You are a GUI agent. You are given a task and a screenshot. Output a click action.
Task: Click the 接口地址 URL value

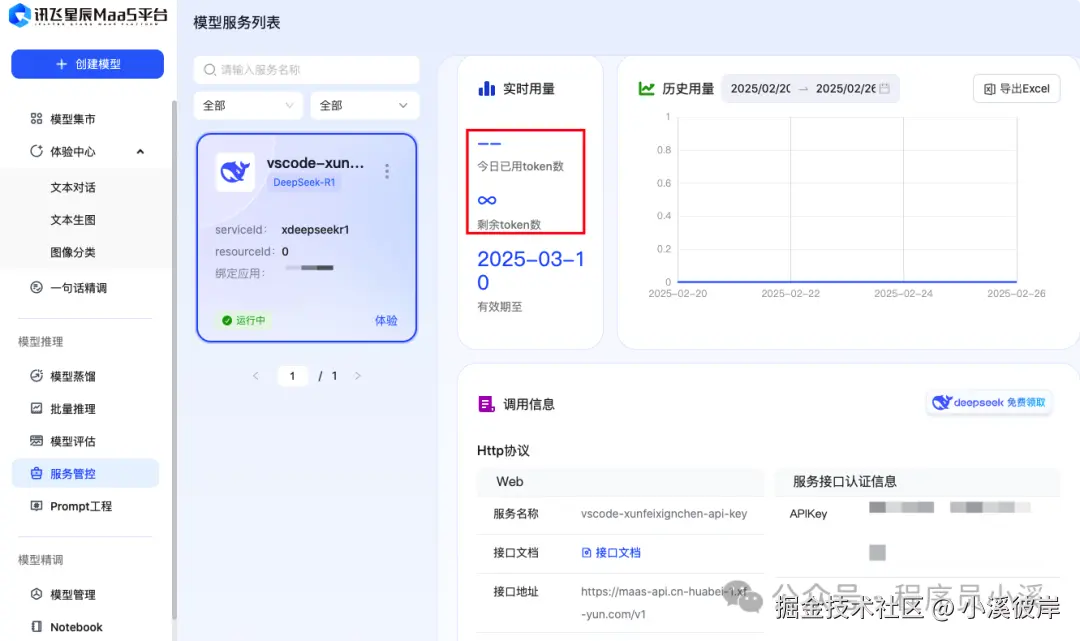pyautogui.click(x=663, y=602)
